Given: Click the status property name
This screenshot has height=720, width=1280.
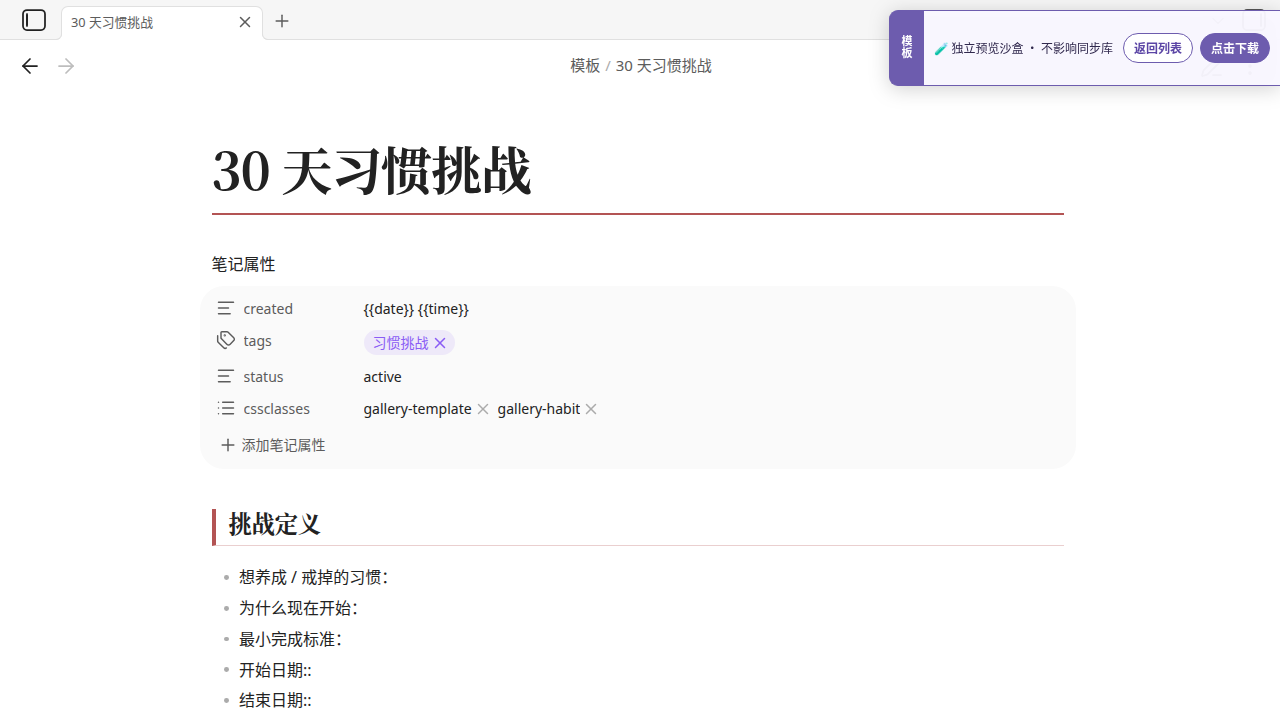Looking at the screenshot, I should click(263, 377).
